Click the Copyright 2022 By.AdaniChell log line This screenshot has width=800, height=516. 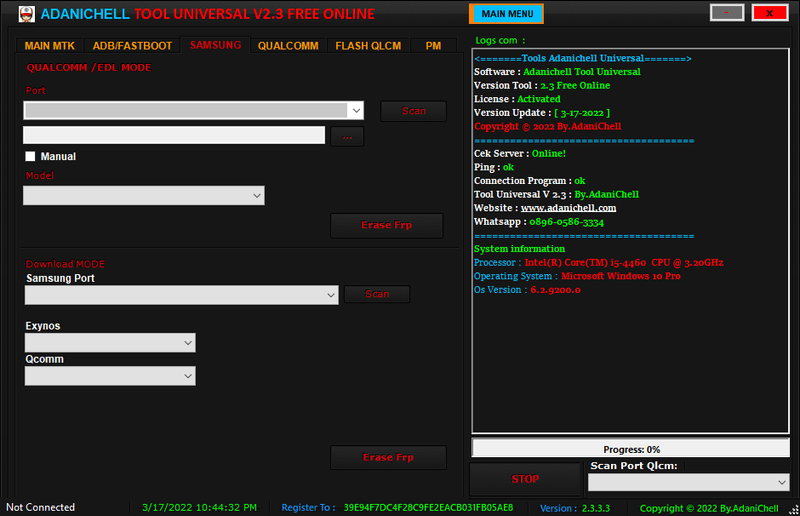click(547, 127)
